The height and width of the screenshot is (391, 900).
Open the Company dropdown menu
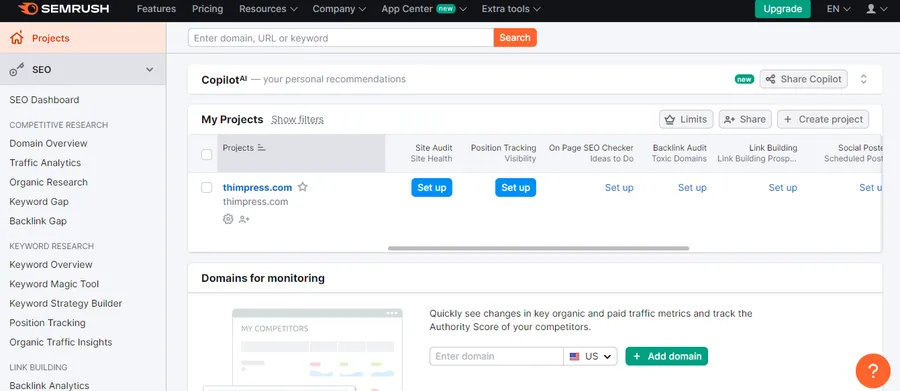339,9
